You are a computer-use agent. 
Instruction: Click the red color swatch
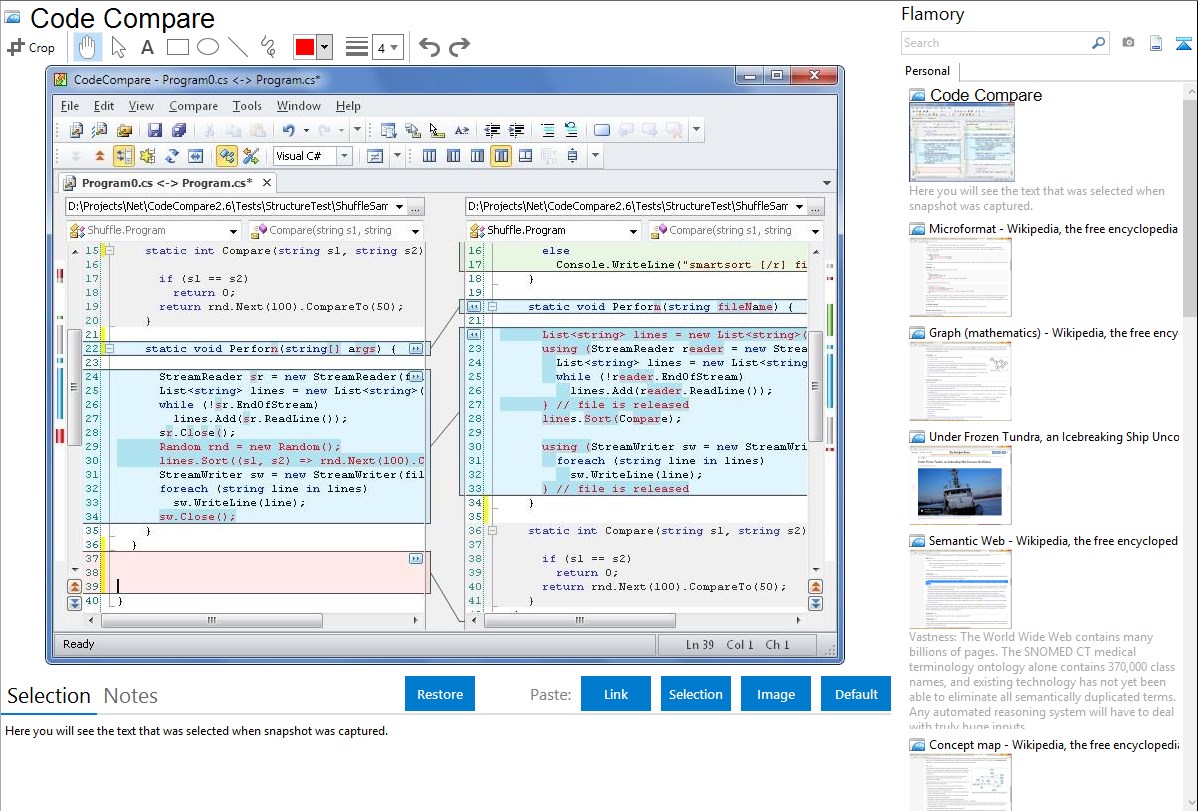click(305, 47)
